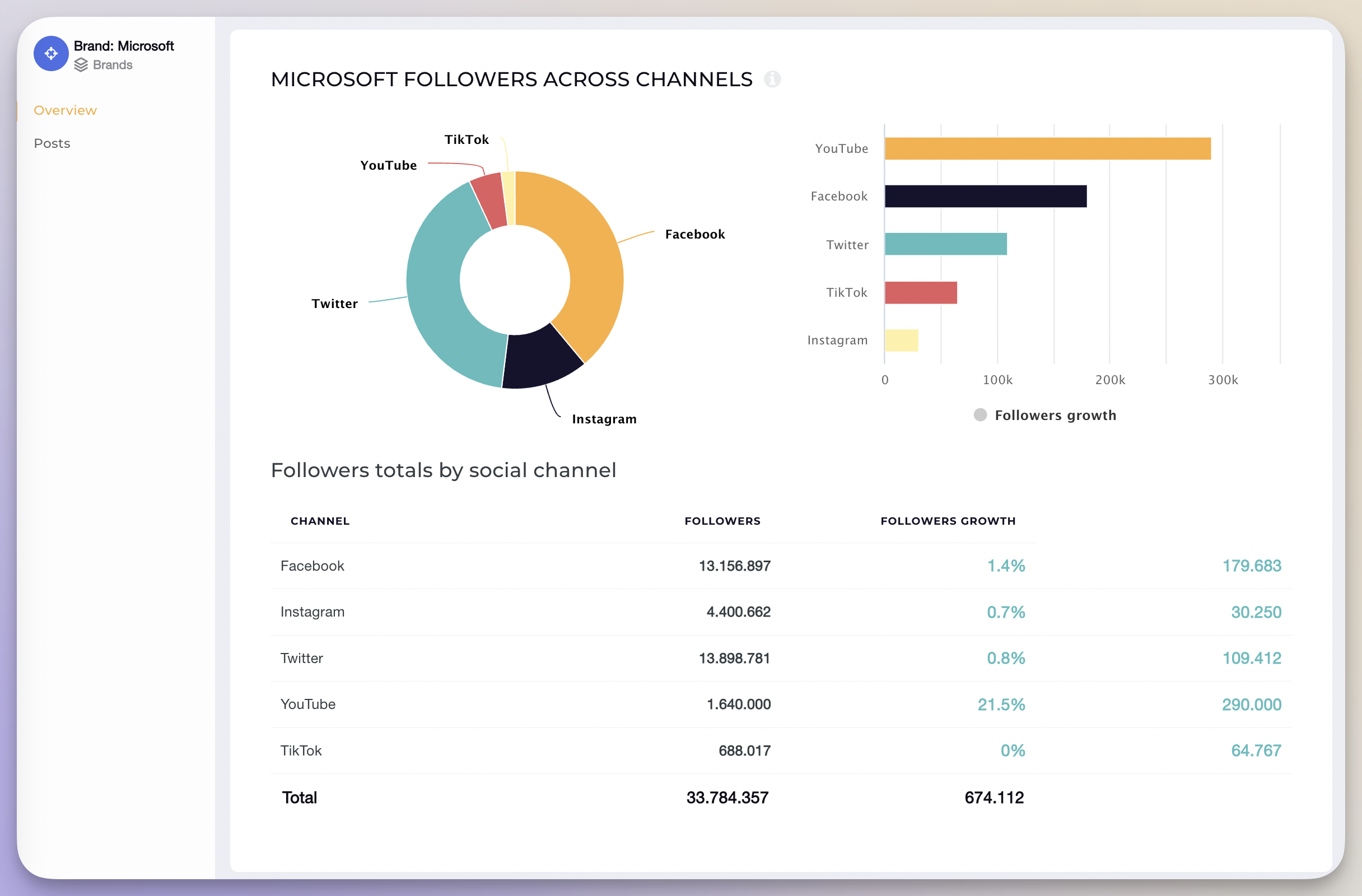Click the Instagram axis label on bar chart
Screen dimensions: 1362x896
(837, 340)
